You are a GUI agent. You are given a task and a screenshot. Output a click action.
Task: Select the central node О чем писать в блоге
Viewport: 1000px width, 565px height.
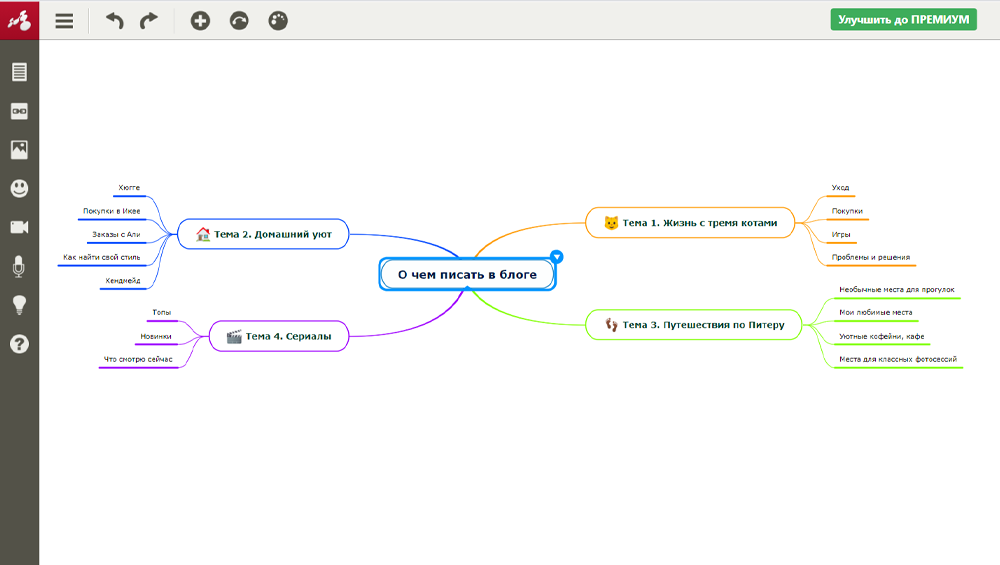pos(467,274)
